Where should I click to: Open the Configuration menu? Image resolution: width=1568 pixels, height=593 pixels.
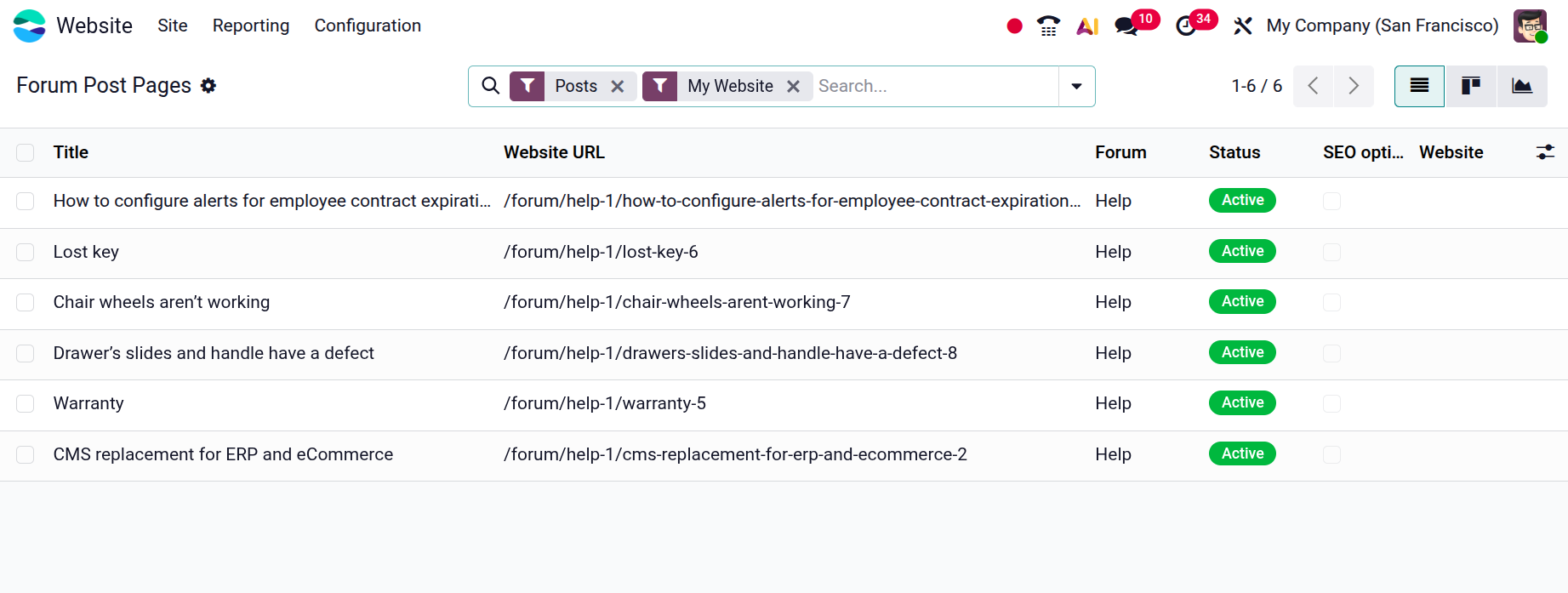(x=368, y=26)
